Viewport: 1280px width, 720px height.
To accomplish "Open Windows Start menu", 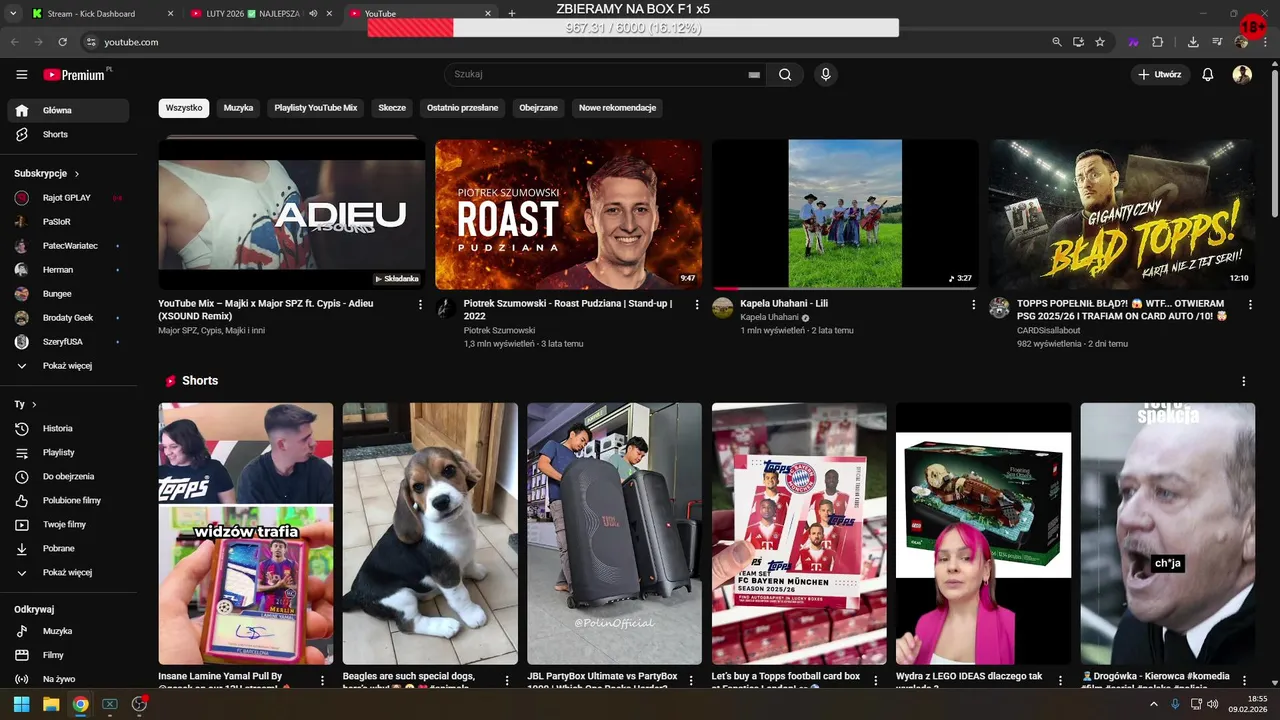I will 21,704.
